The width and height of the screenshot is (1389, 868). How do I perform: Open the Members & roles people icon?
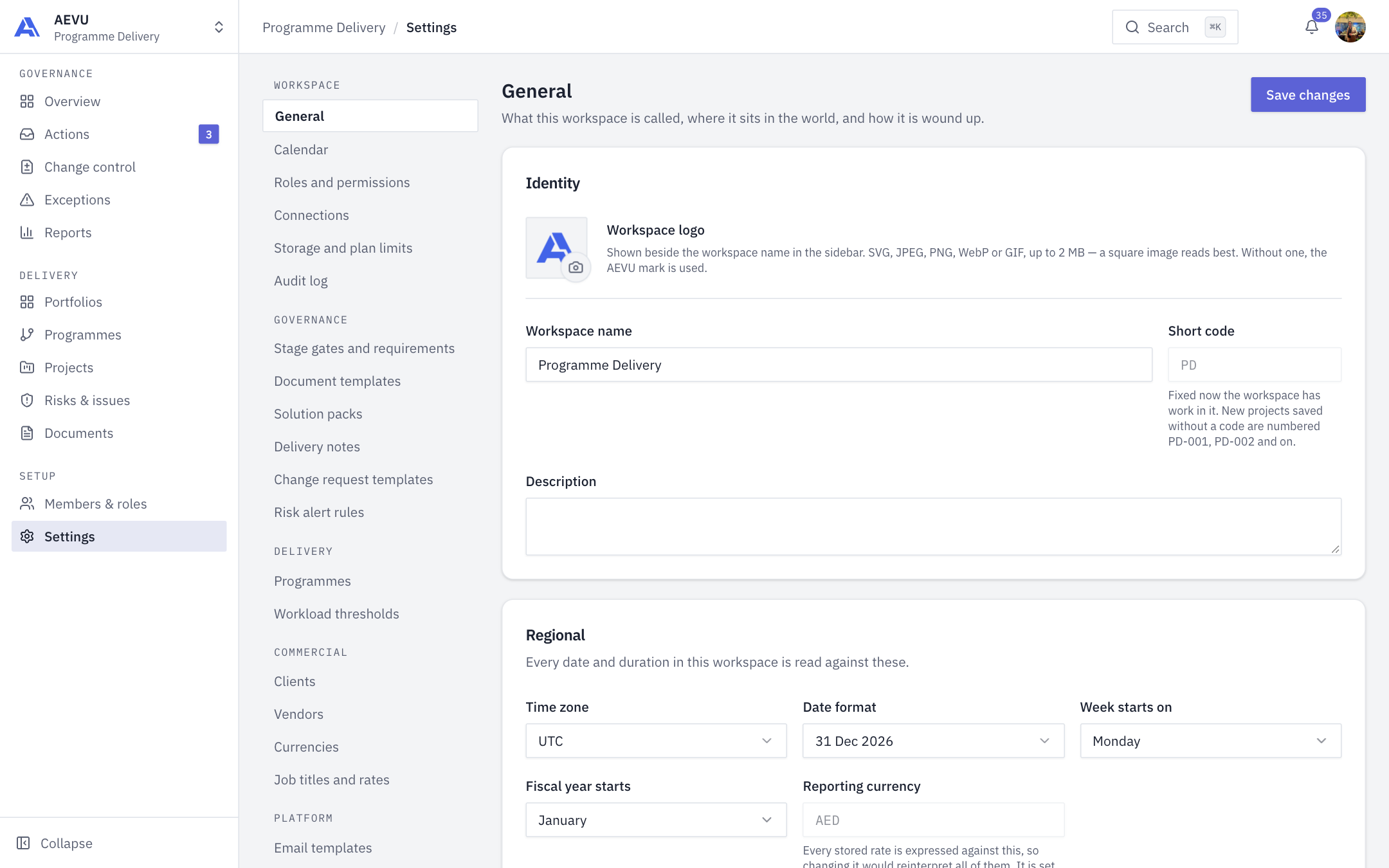pyautogui.click(x=27, y=504)
